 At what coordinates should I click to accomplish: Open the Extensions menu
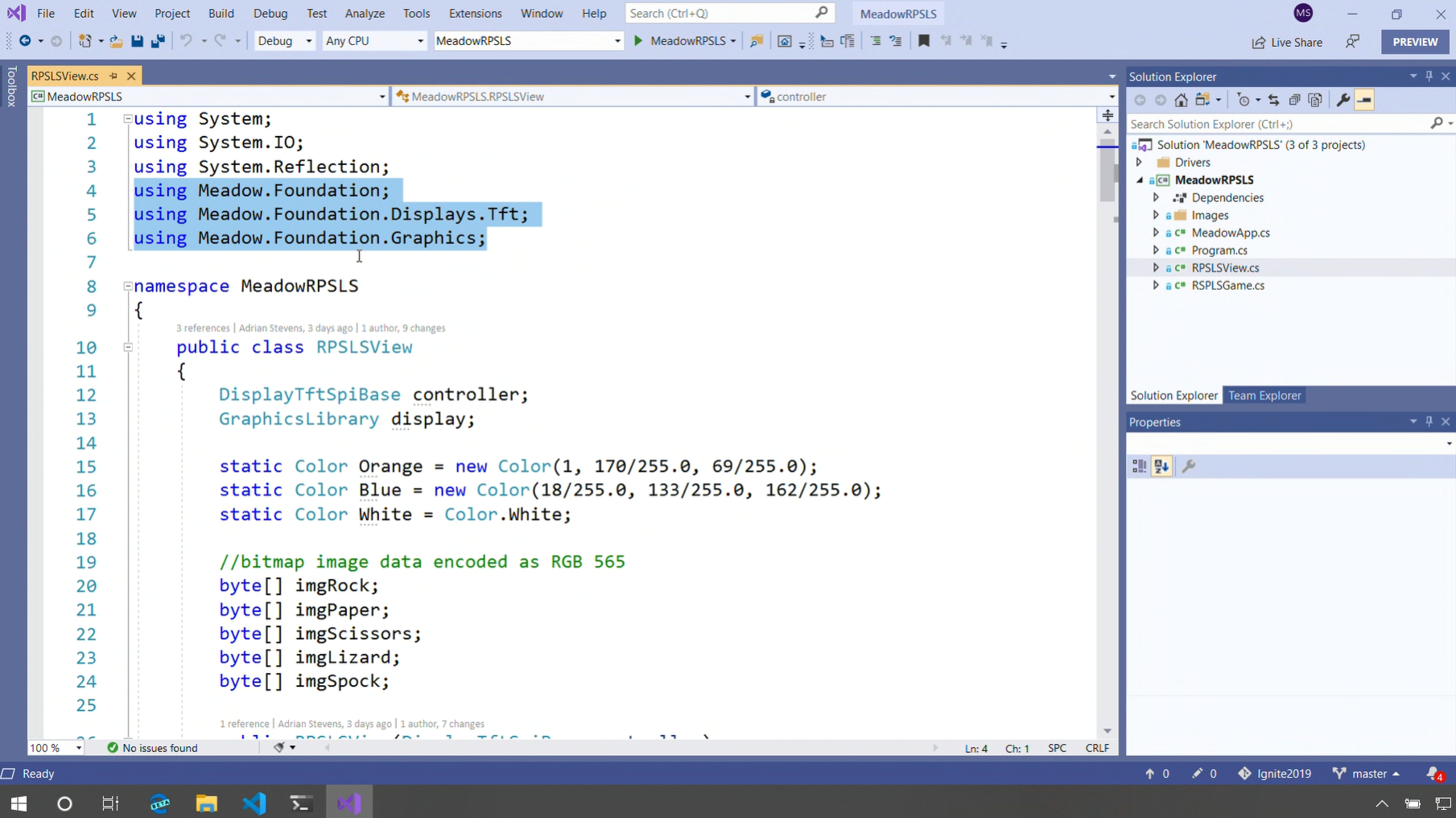475,14
